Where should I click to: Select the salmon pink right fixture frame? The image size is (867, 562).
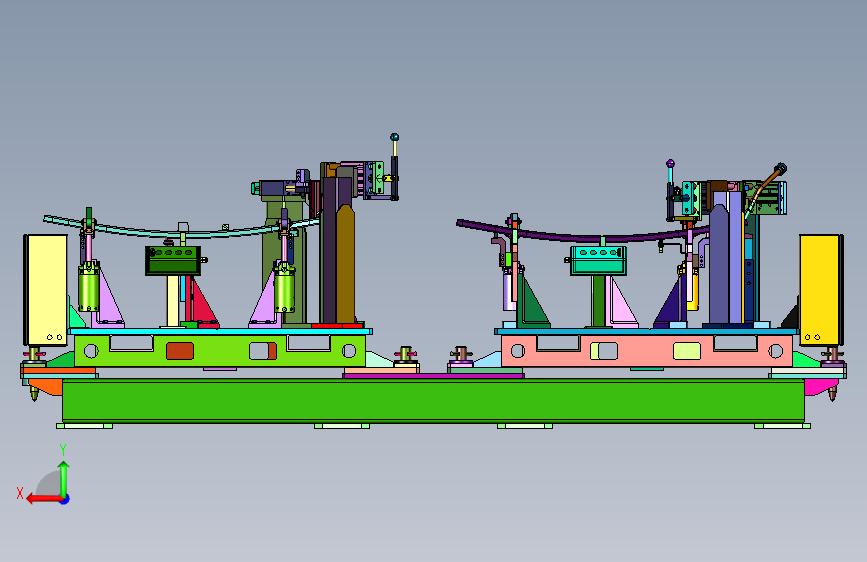(646, 351)
